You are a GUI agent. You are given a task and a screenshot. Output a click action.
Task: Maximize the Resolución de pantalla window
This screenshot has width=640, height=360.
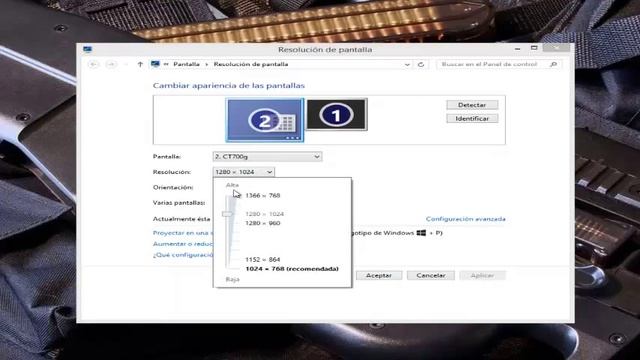(534, 48)
